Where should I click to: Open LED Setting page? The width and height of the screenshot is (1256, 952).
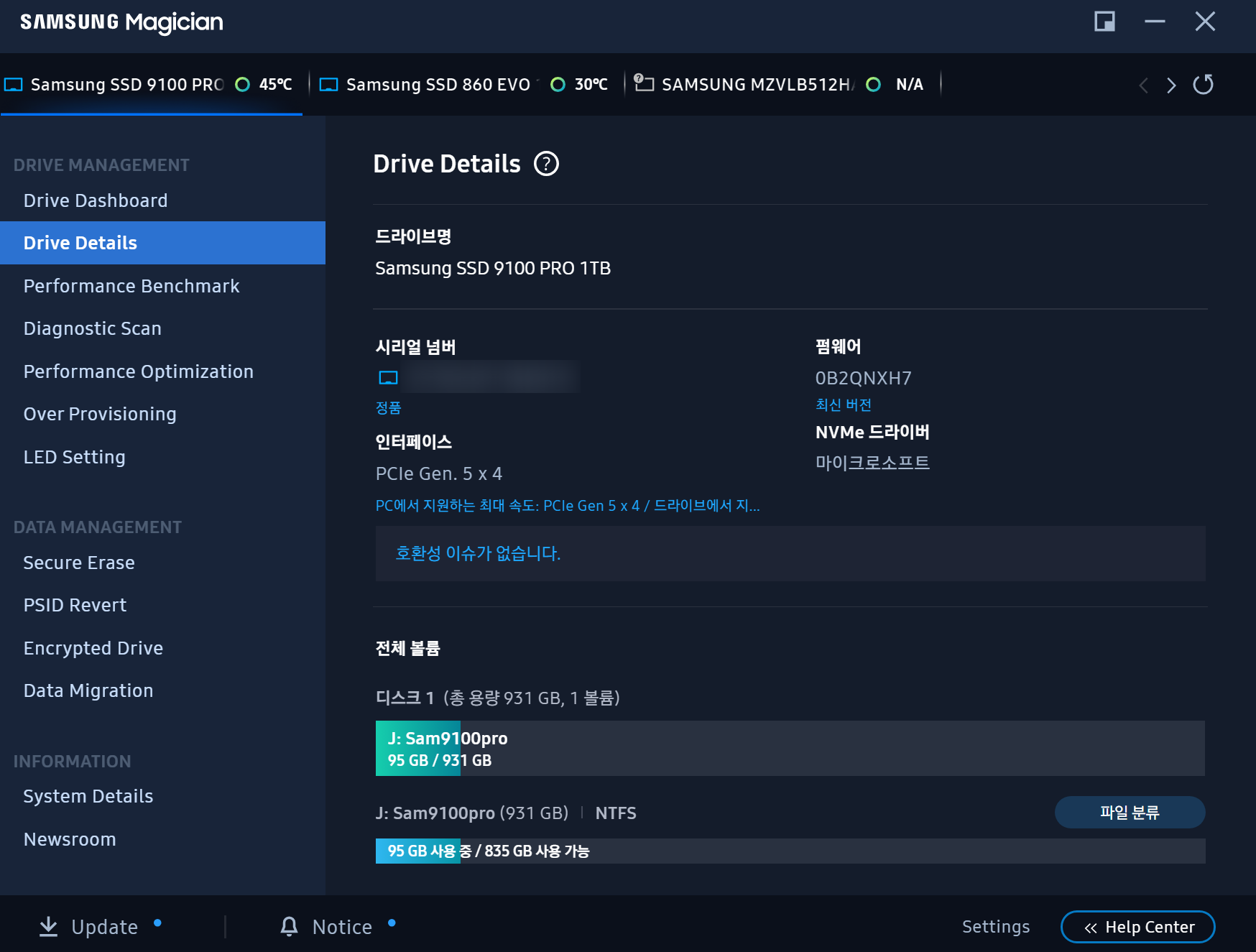[x=162, y=457]
